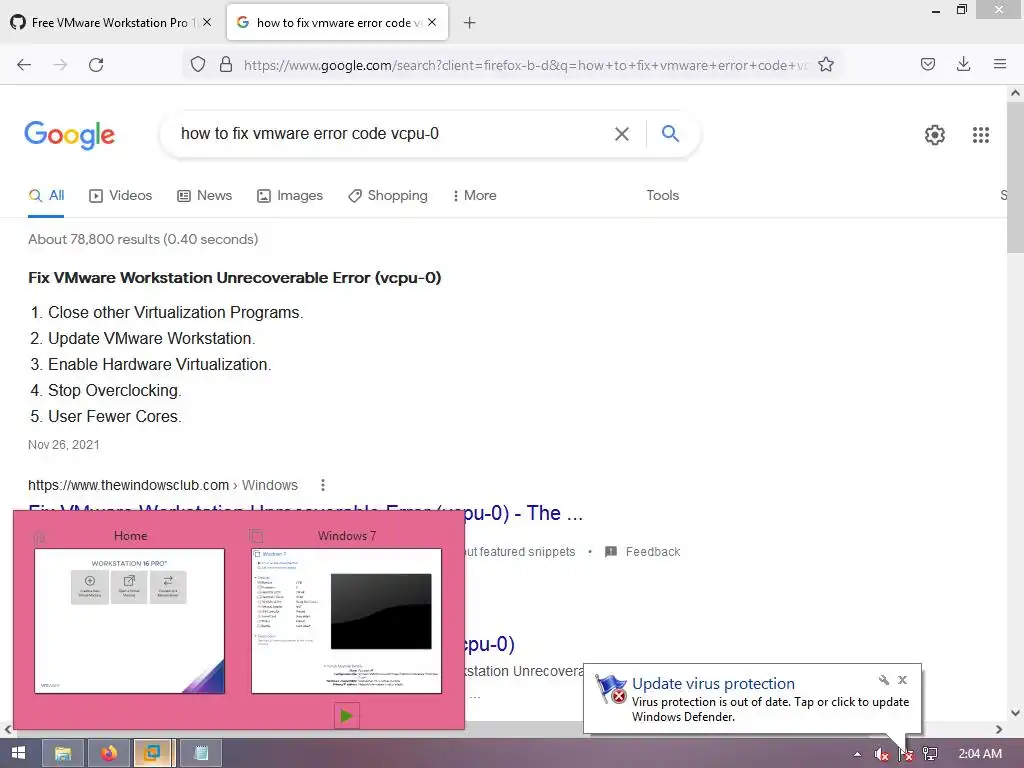The height and width of the screenshot is (768, 1024).
Task: Go back to the previous page
Action: coord(24,65)
